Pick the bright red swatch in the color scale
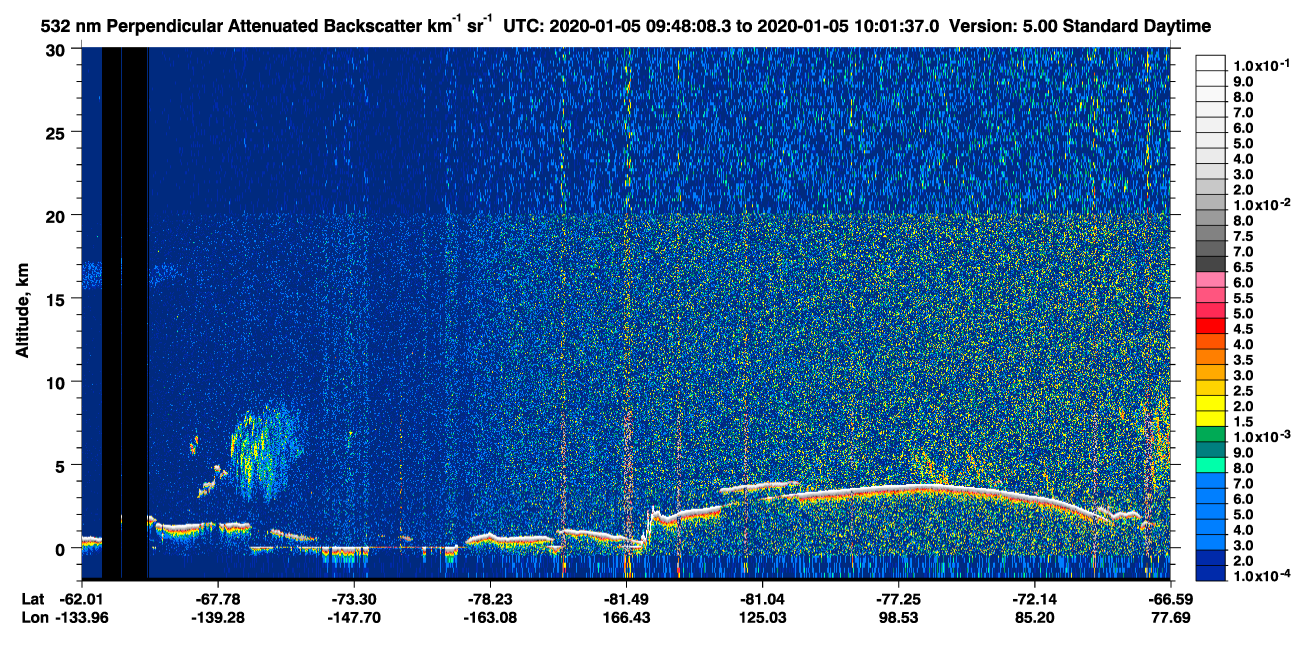This screenshot has height=667, width=1300. [x=1210, y=325]
